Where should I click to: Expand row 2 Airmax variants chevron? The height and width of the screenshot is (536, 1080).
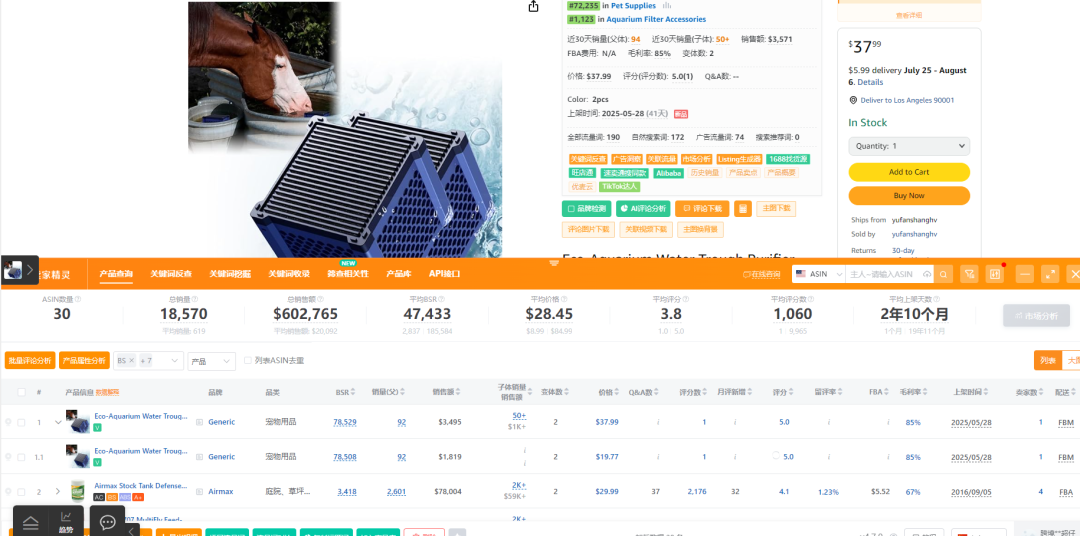pyautogui.click(x=58, y=492)
